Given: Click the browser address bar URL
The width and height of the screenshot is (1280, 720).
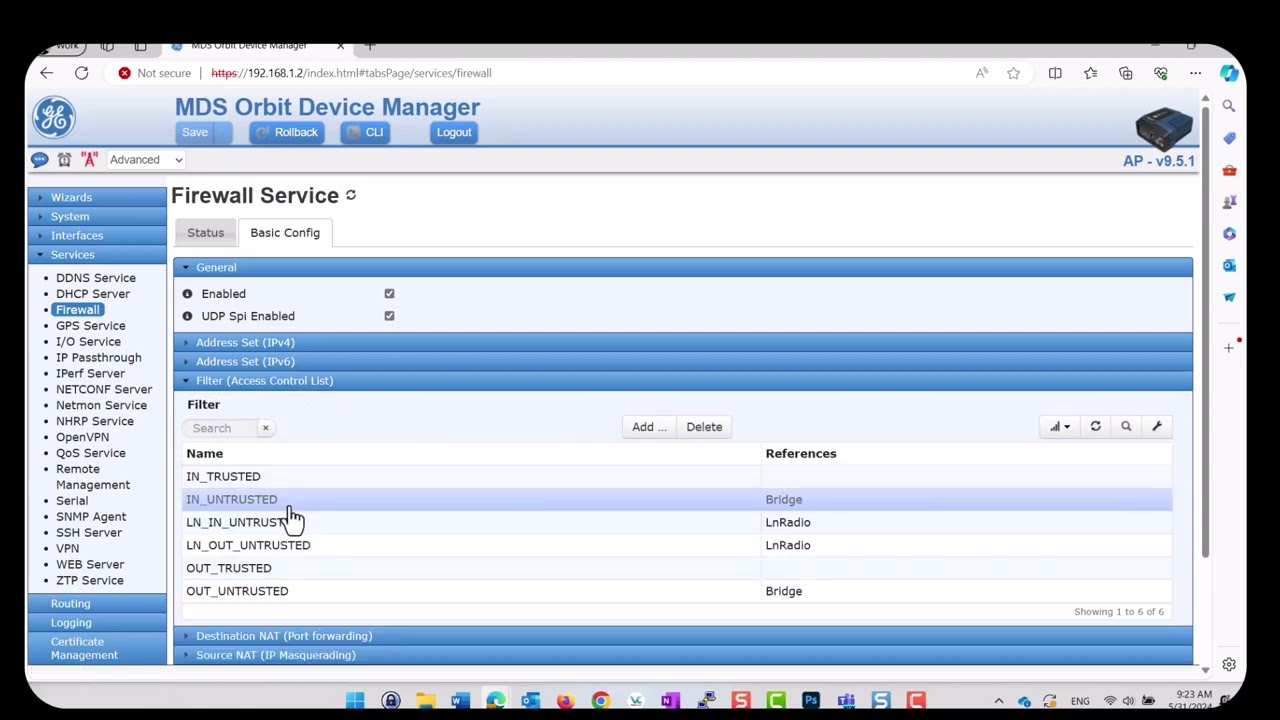Looking at the screenshot, I should [351, 73].
